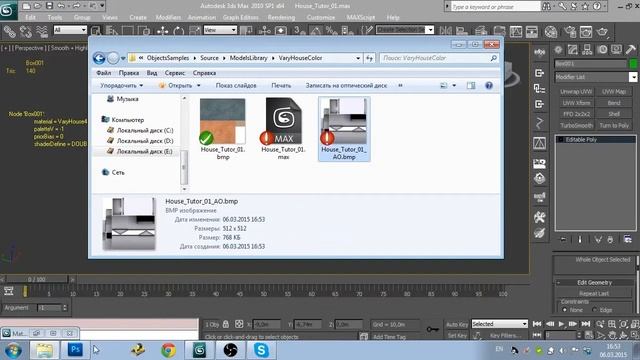640x360 pixels.
Task: Open the selection filter All dropdown
Action: [70, 30]
